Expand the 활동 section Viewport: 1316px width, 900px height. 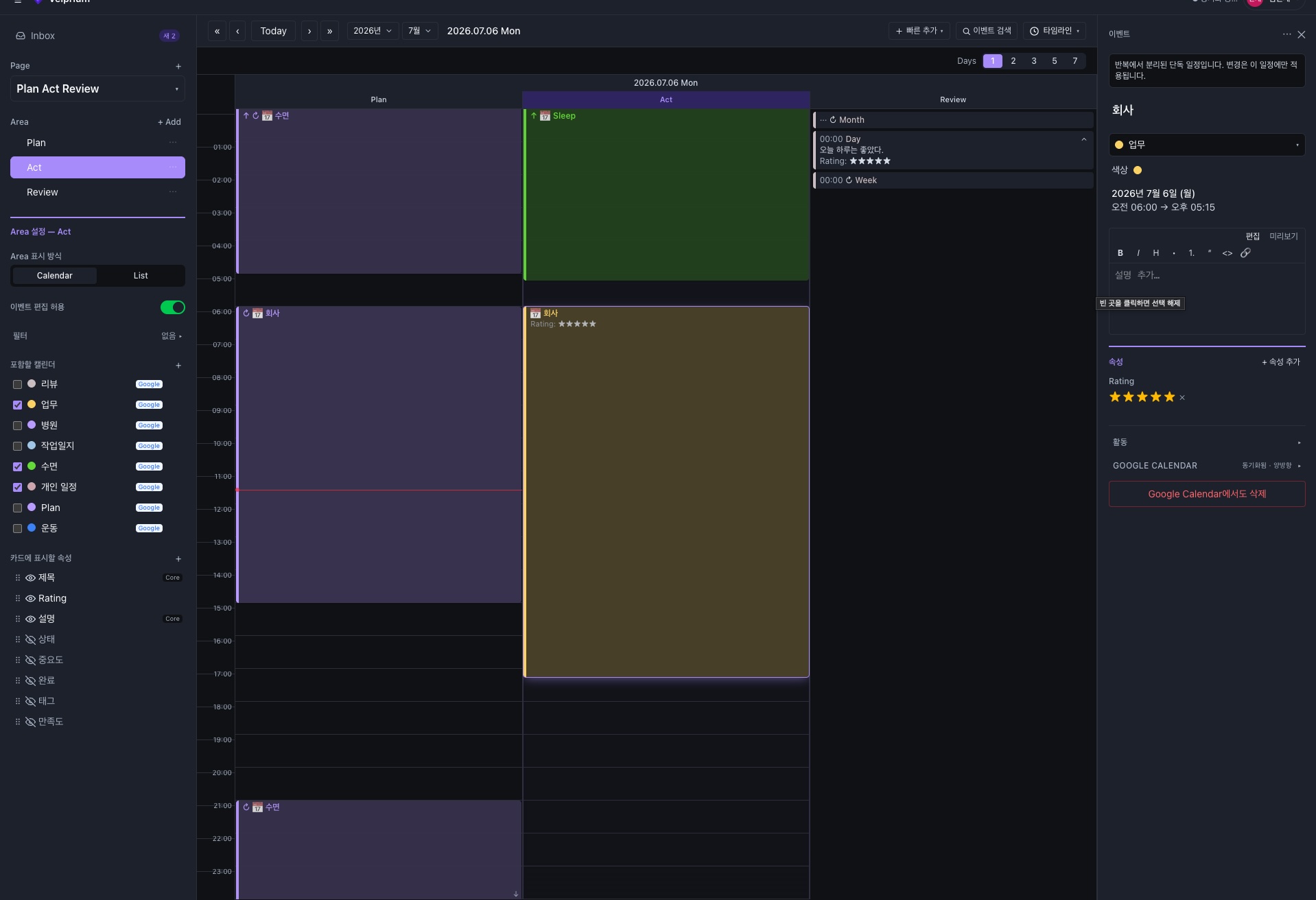1206,442
